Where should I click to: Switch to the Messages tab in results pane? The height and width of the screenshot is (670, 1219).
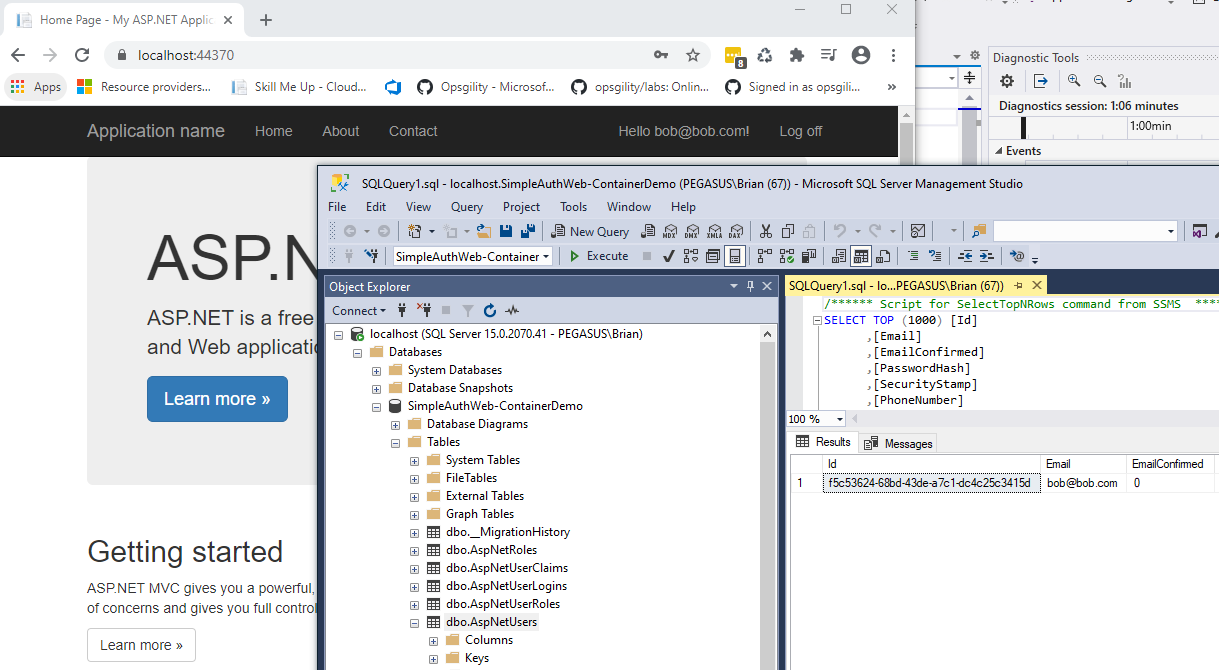899,443
